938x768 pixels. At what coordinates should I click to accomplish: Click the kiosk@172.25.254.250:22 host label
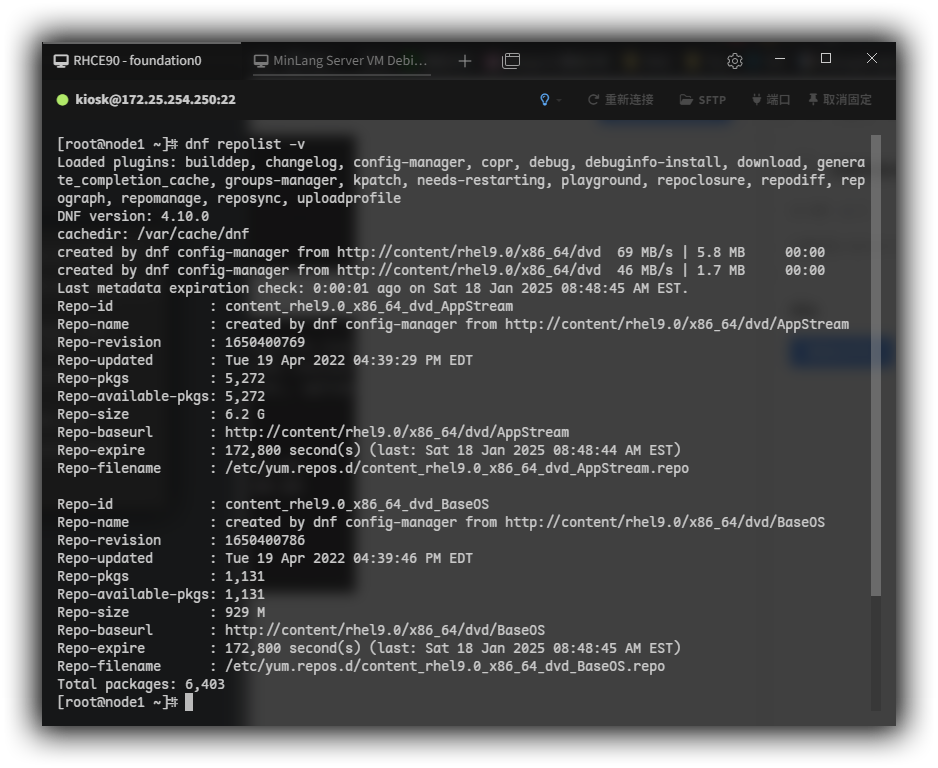[x=155, y=100]
